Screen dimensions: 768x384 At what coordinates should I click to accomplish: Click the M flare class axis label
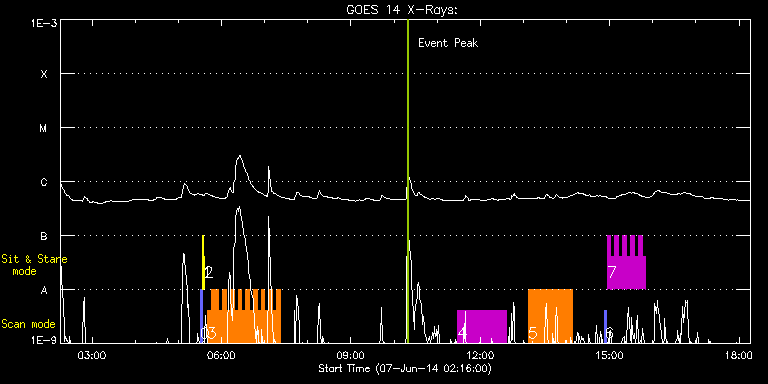click(44, 128)
